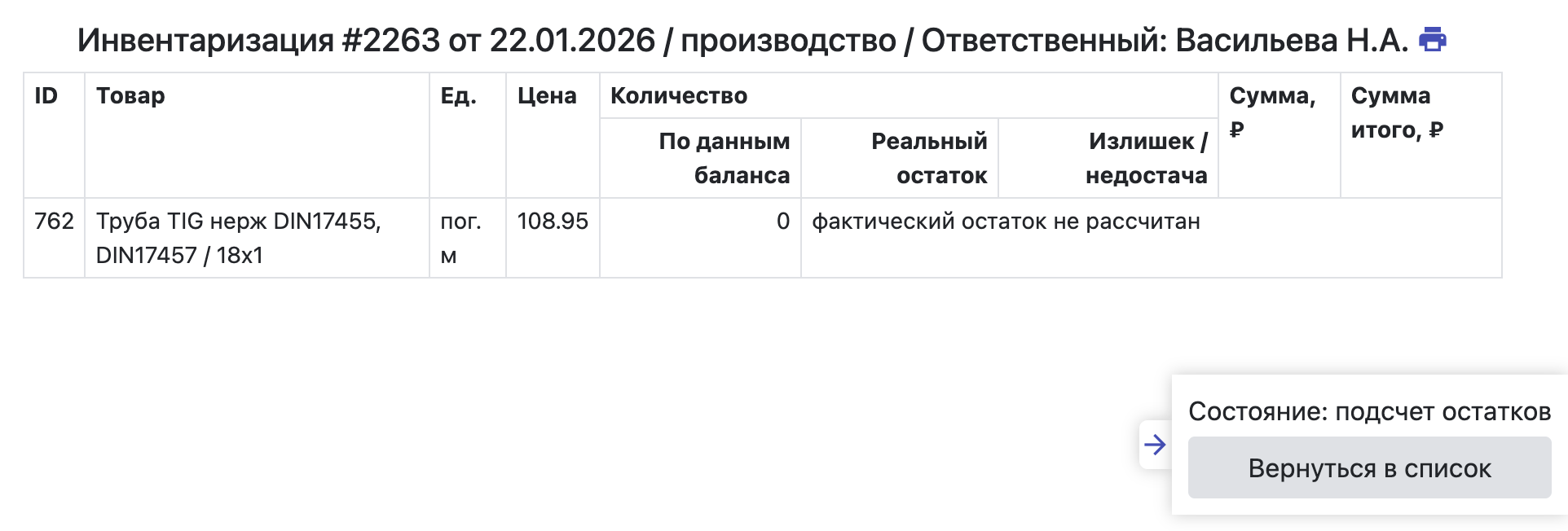Click the "Вернуться в список" button

[x=1369, y=468]
